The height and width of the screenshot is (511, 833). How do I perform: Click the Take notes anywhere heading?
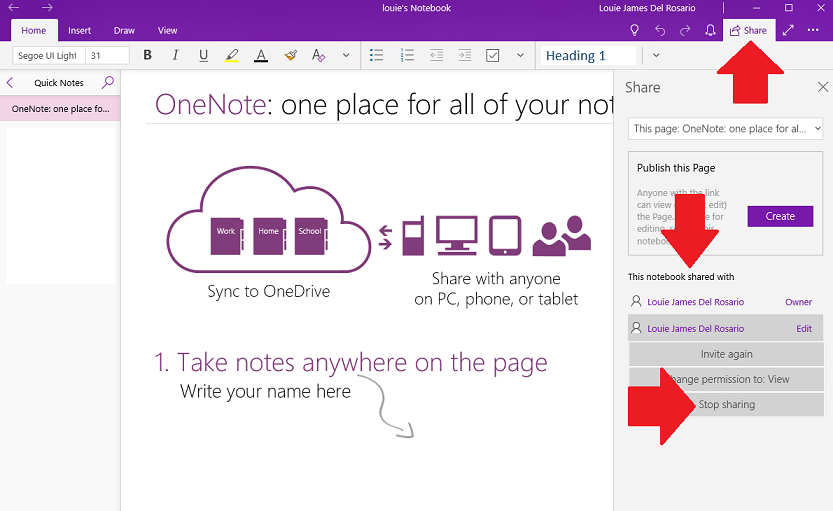point(351,363)
